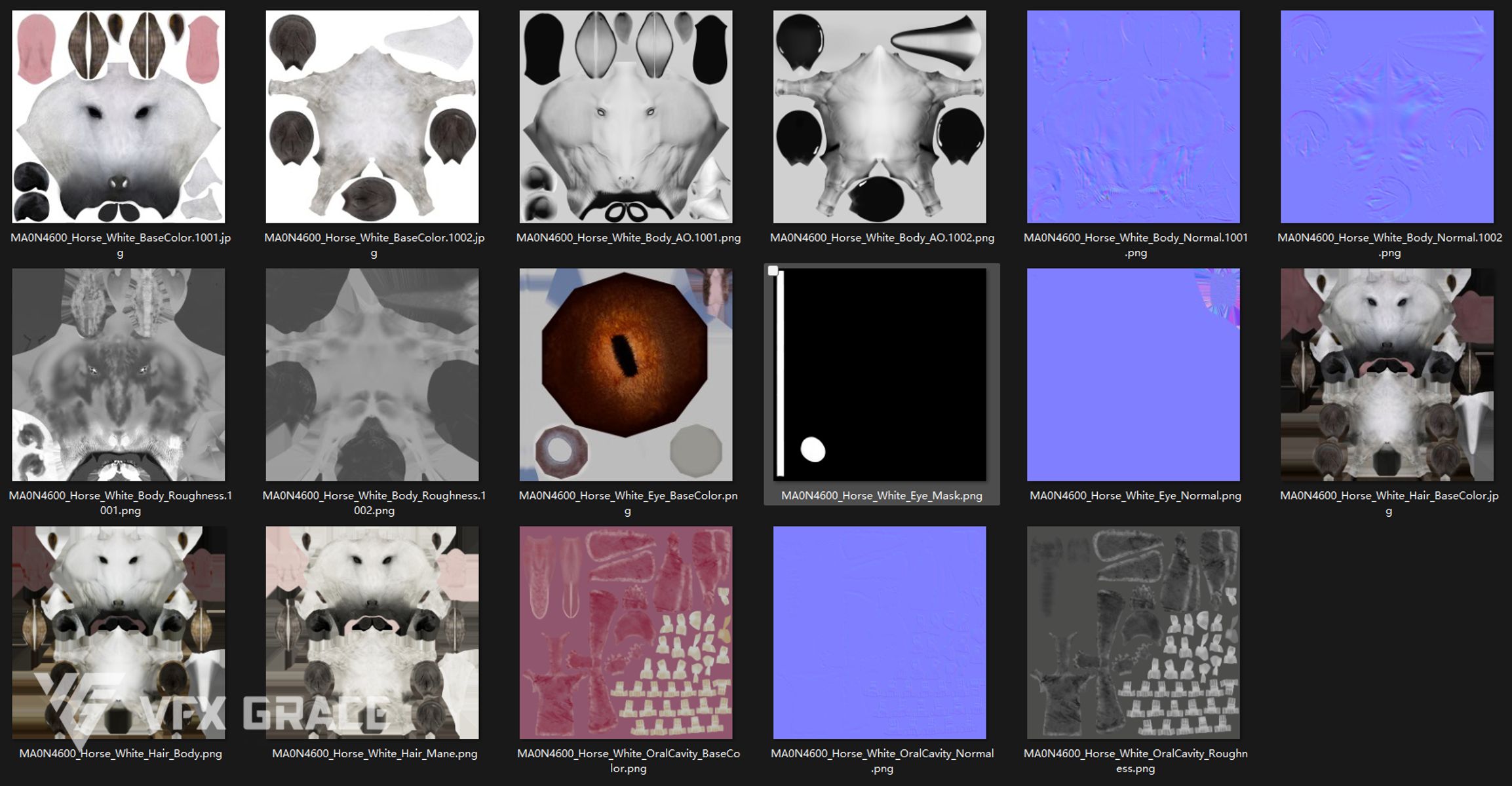This screenshot has width=1512, height=786.
Task: Open the Hair_Body.png thumbnail
Action: tap(119, 633)
